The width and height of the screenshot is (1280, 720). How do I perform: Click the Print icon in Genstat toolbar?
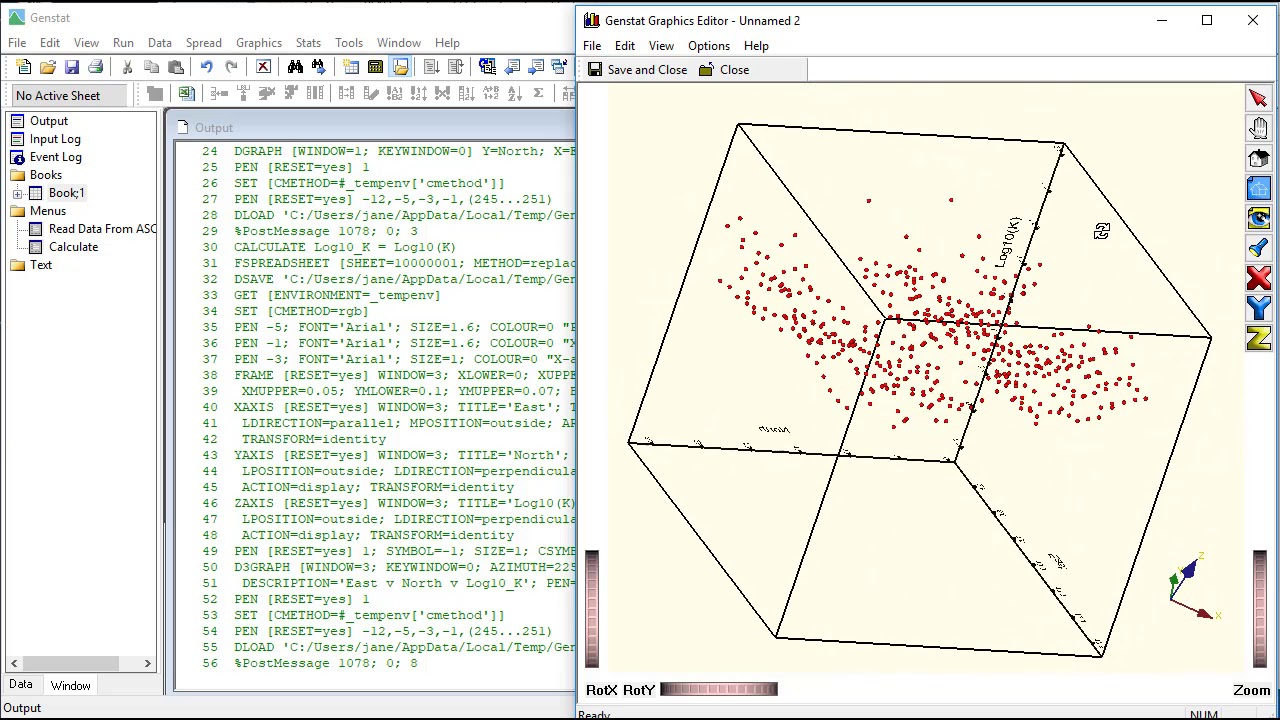(96, 67)
